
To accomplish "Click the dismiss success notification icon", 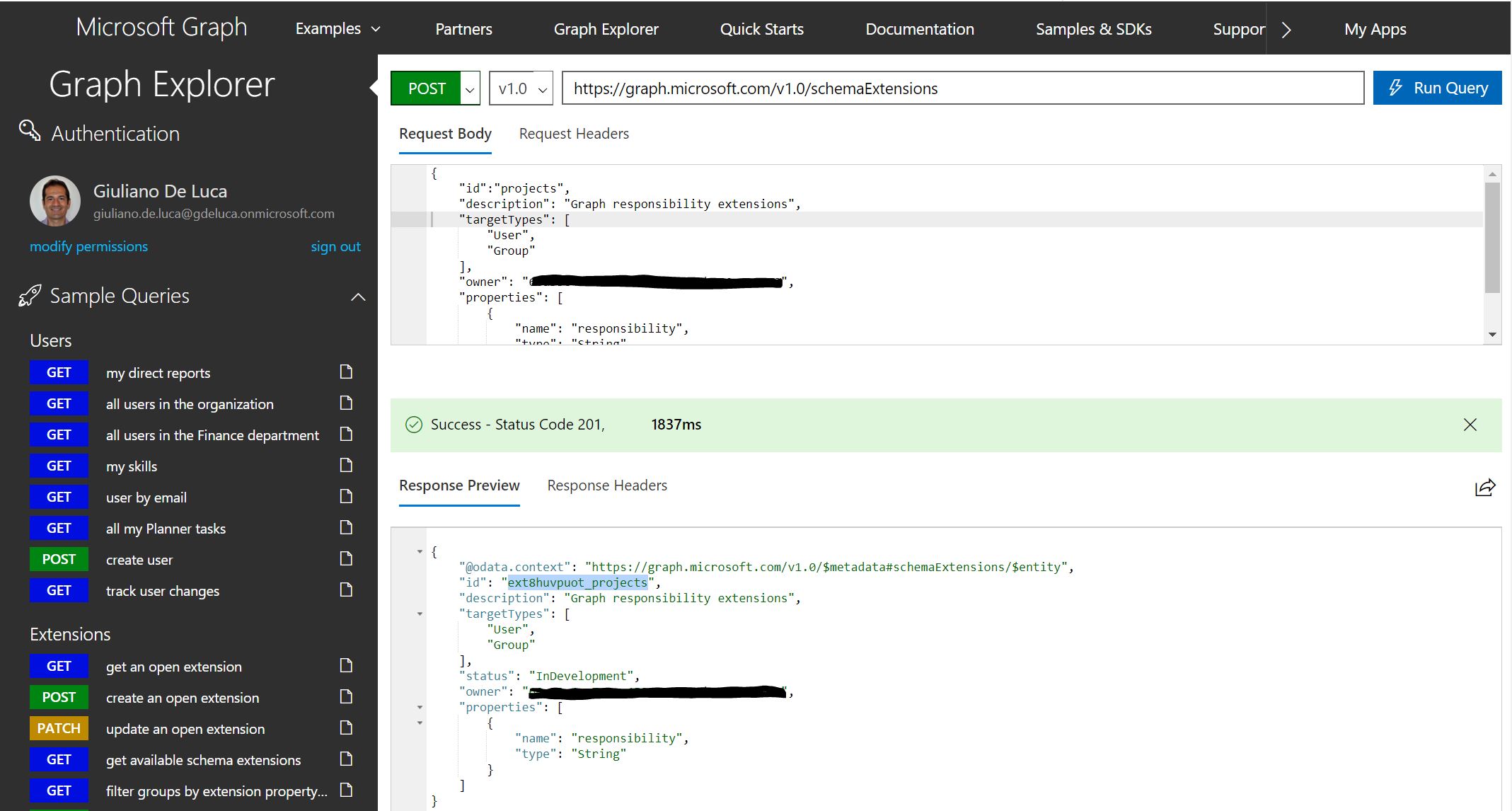I will [1470, 424].
